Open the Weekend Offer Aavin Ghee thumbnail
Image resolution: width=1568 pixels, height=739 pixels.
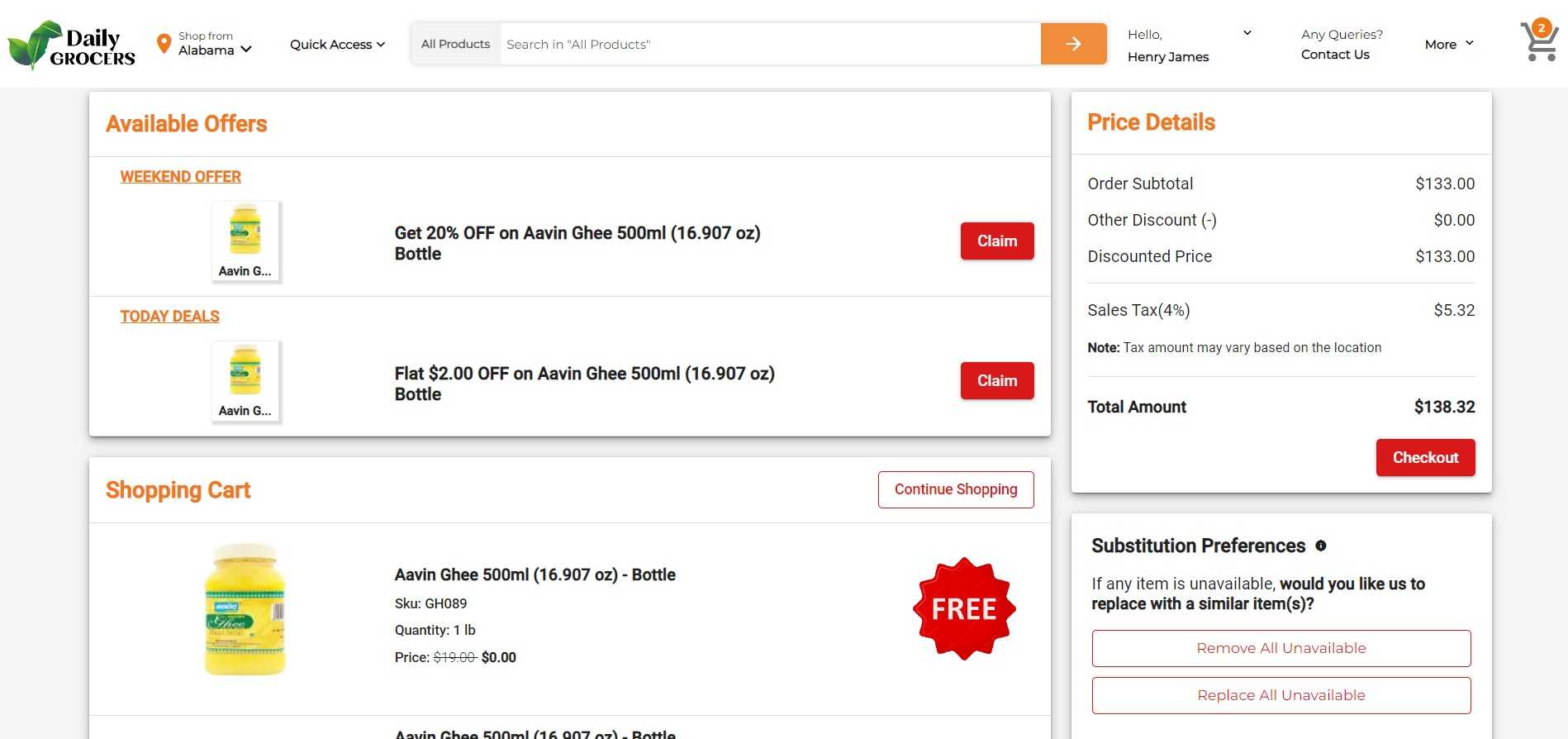point(245,241)
